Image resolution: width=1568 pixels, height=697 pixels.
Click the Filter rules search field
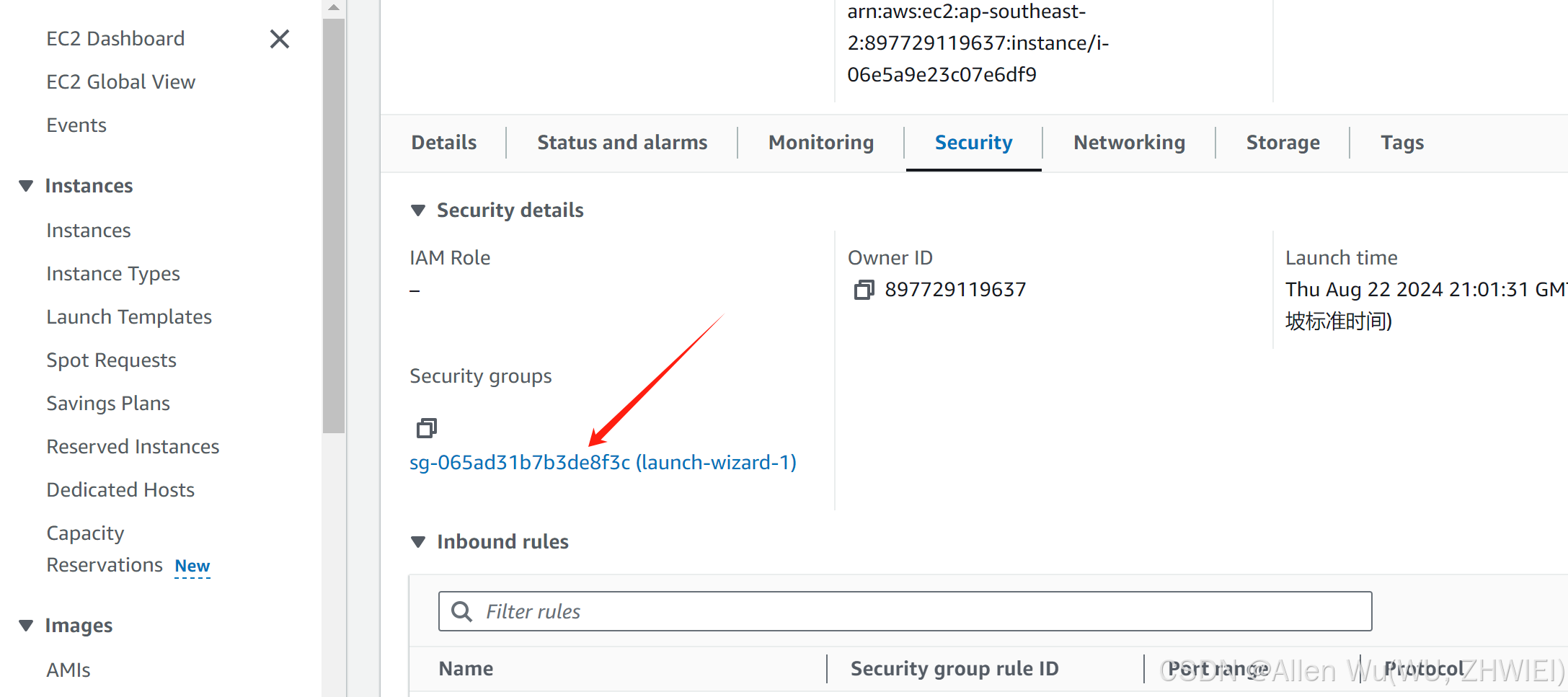coord(905,611)
